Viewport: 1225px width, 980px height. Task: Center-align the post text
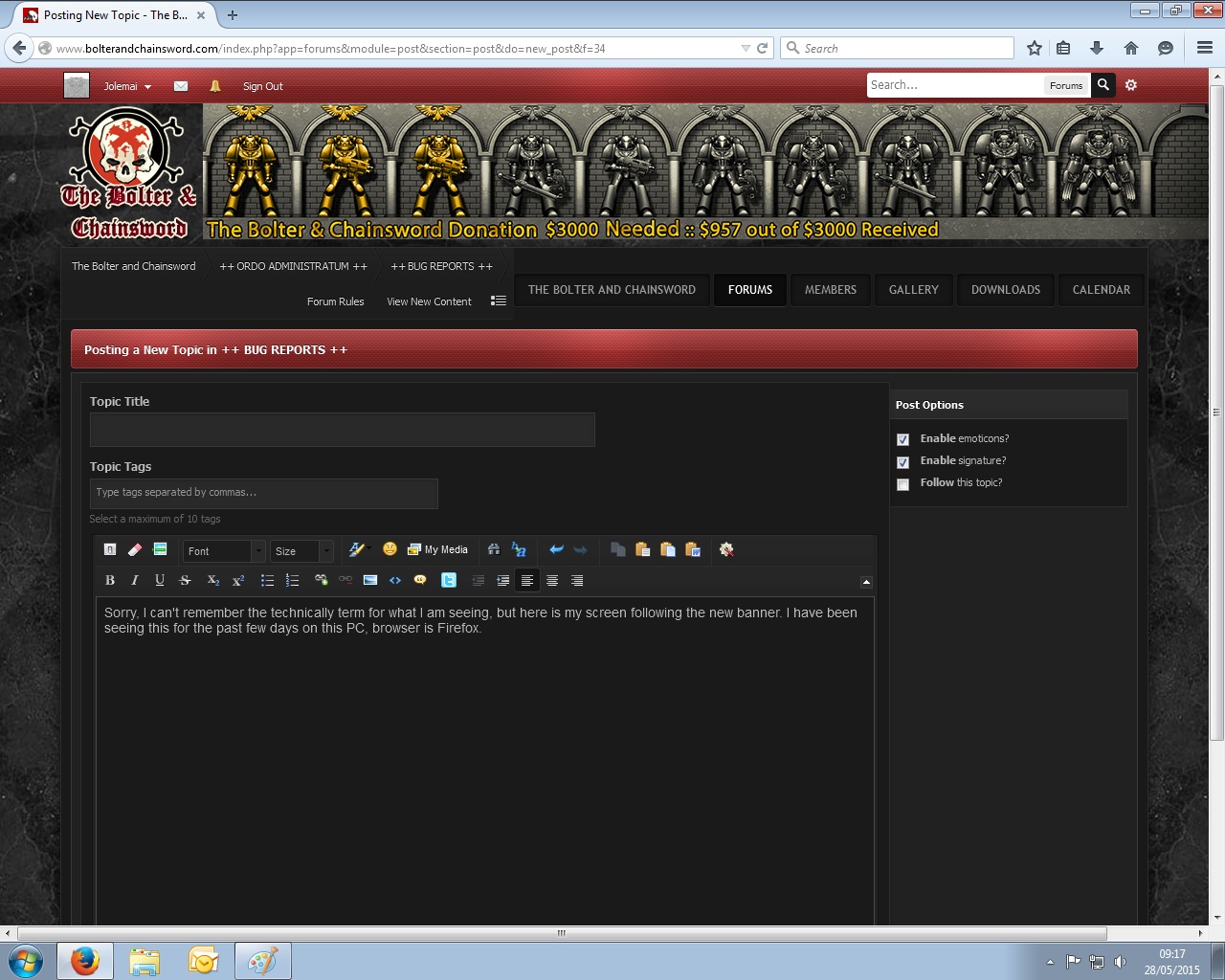(x=552, y=580)
